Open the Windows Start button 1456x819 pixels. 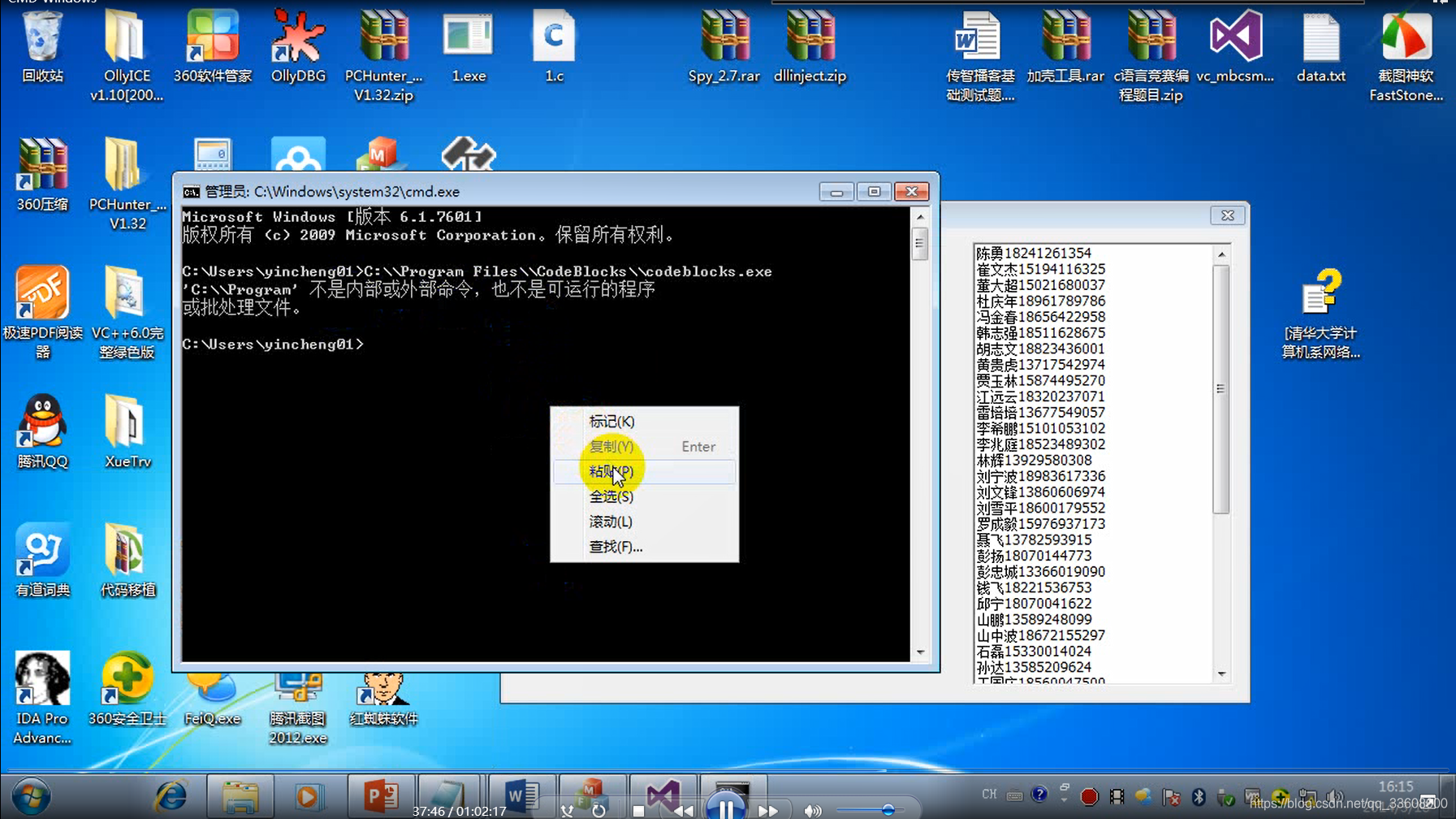[31, 797]
